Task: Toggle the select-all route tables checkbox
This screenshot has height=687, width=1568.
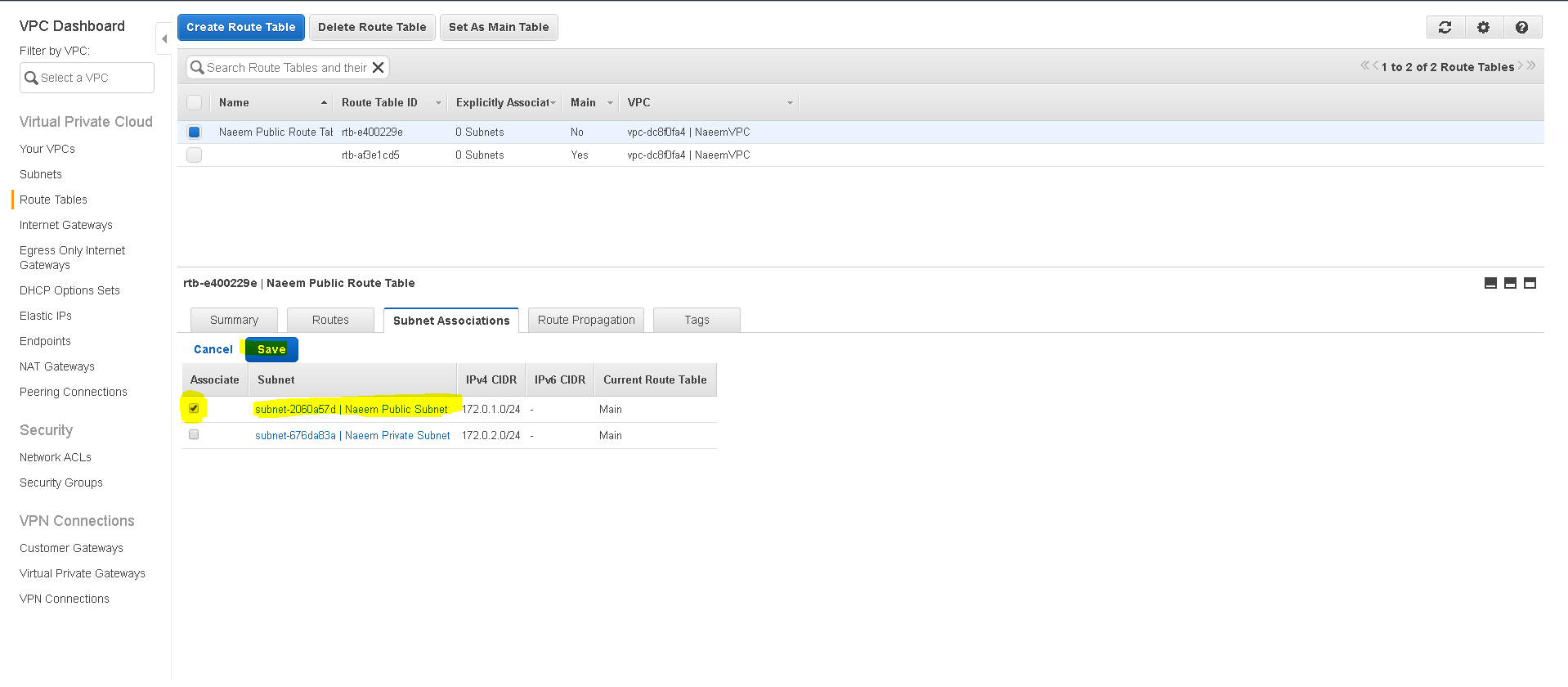Action: [x=194, y=102]
